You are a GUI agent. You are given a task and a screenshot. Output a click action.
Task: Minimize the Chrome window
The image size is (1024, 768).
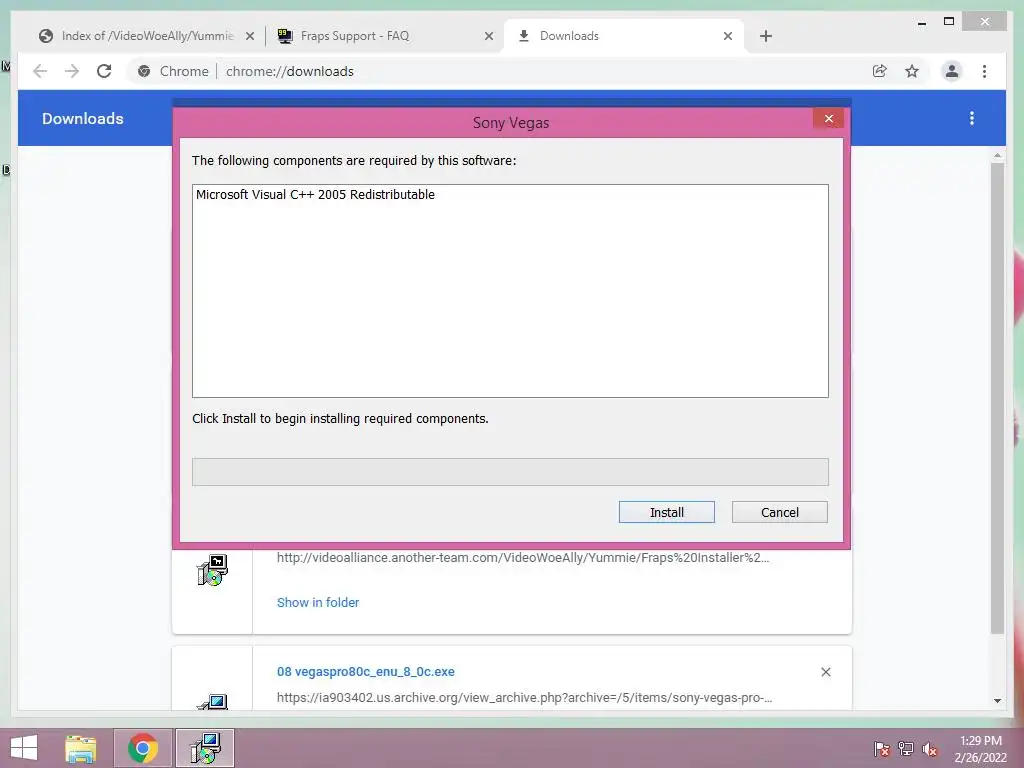[921, 22]
